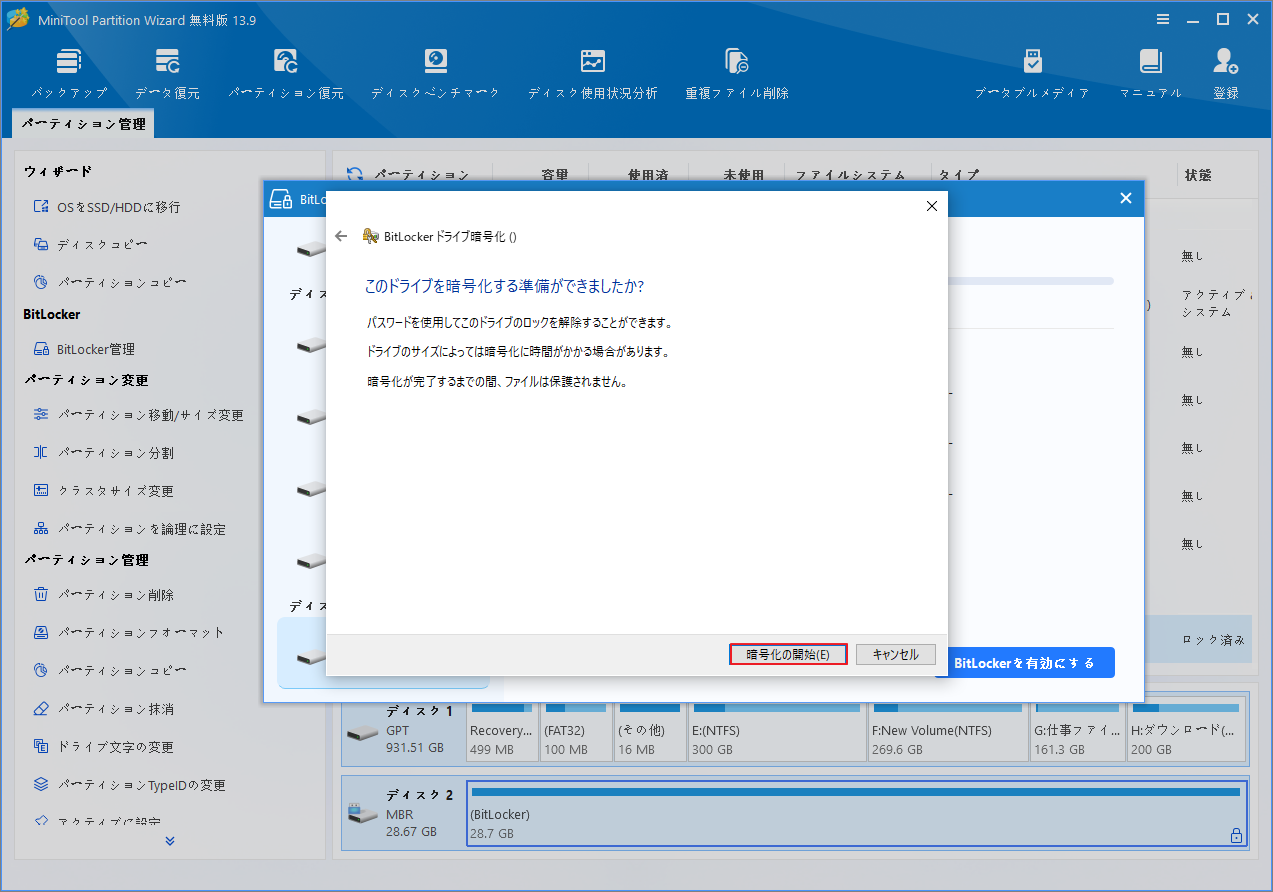1273x892 pixels.
Task: Select パーティション削除 option
Action: click(x=104, y=595)
